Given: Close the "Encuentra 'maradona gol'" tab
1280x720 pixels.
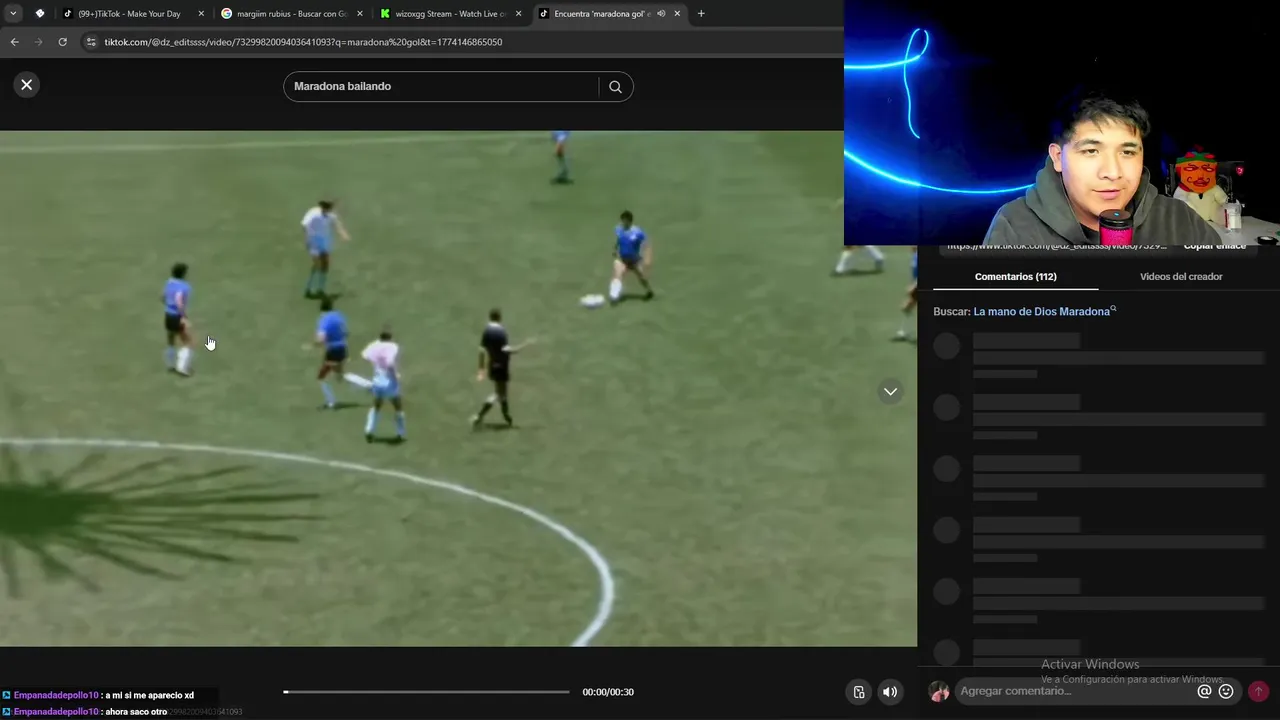Looking at the screenshot, I should tap(677, 14).
